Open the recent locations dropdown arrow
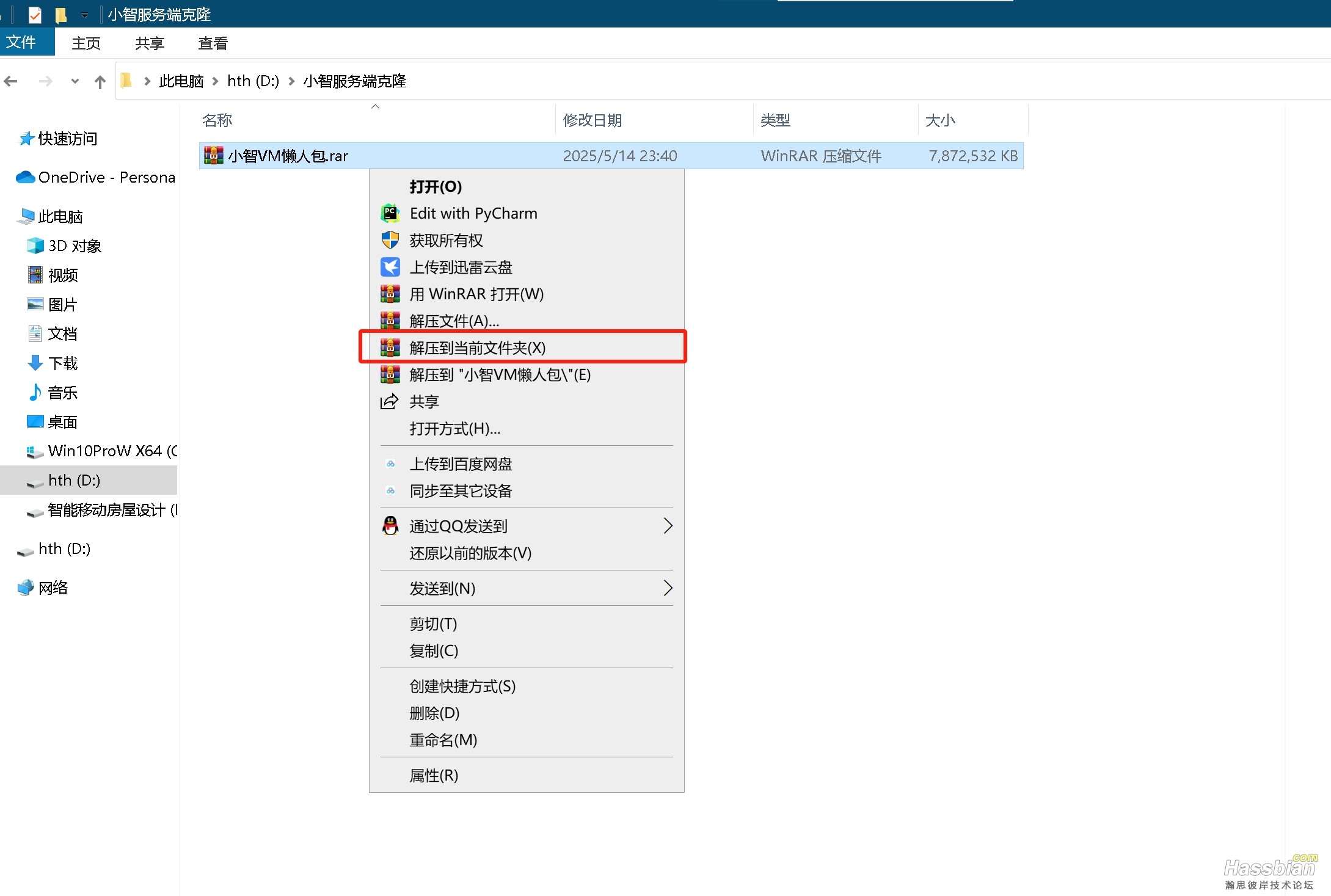The height and width of the screenshot is (896, 1331). tap(75, 81)
